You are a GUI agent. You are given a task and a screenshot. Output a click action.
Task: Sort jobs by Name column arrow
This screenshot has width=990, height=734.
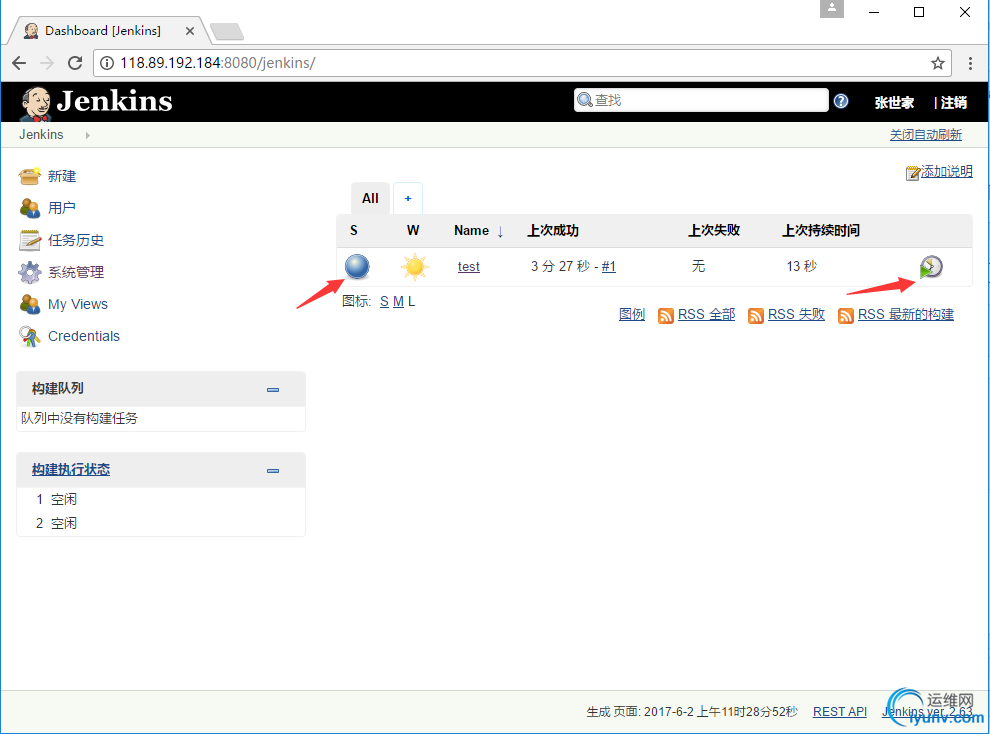[x=500, y=232]
